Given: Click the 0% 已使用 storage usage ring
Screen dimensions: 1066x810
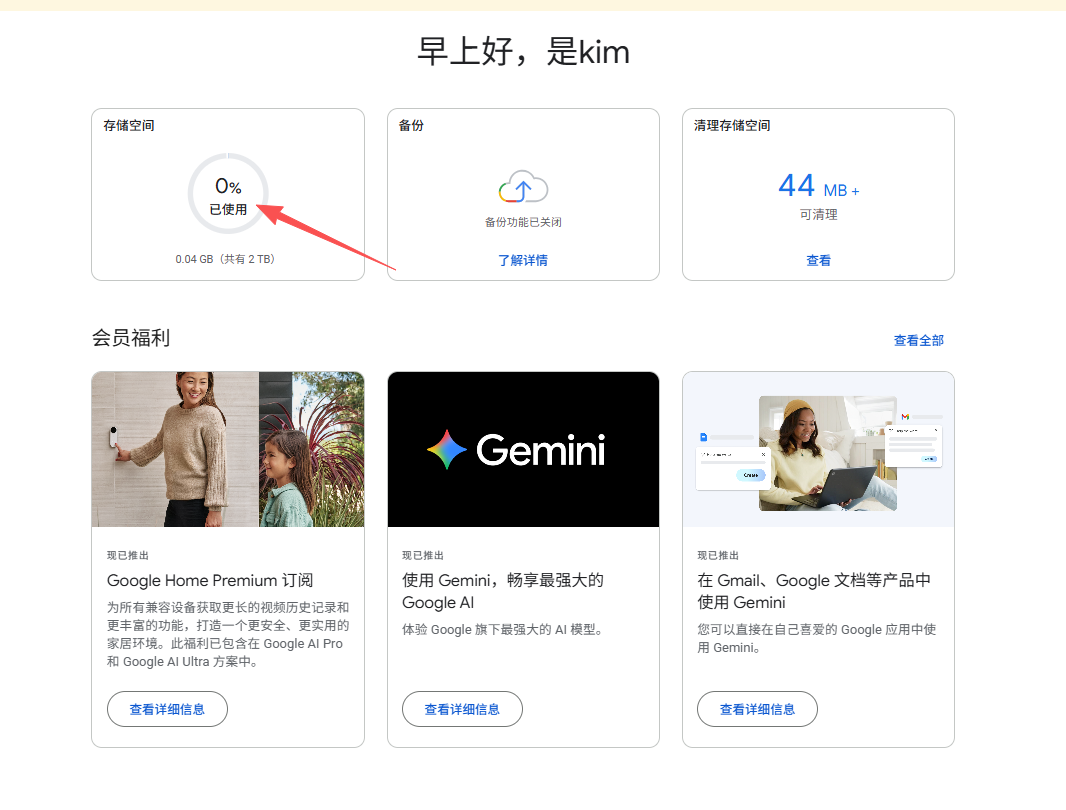Looking at the screenshot, I should pyautogui.click(x=228, y=194).
